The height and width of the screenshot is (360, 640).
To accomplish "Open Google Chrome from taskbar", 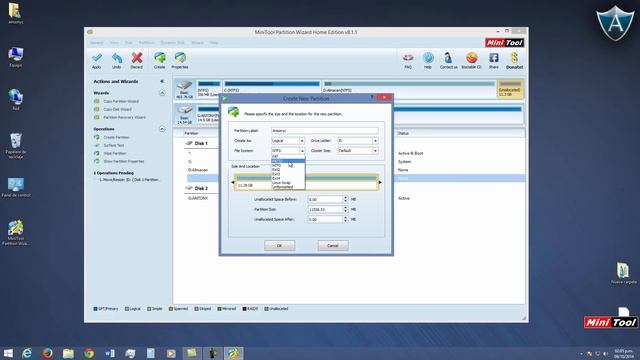I will click(x=89, y=353).
